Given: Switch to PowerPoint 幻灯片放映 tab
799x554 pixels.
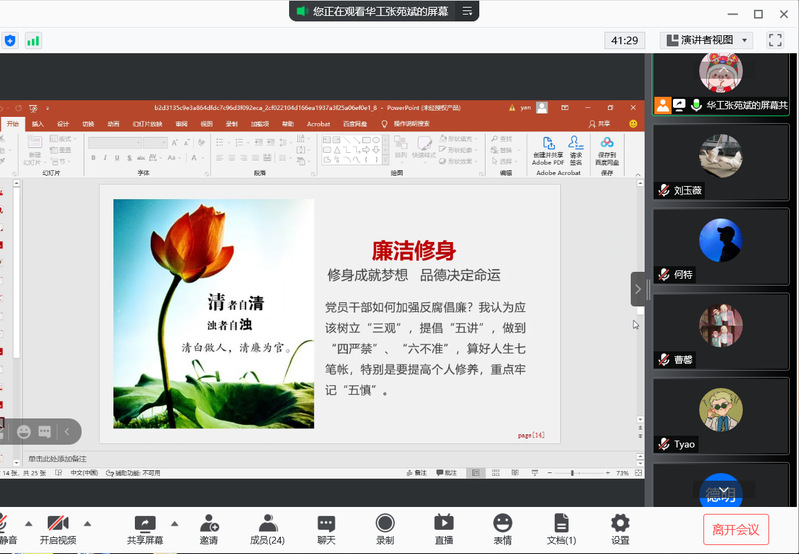Looking at the screenshot, I should point(147,124).
